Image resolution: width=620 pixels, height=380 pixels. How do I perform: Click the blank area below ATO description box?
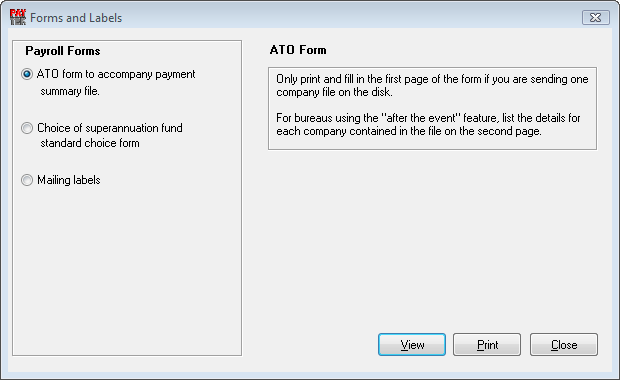point(432,237)
